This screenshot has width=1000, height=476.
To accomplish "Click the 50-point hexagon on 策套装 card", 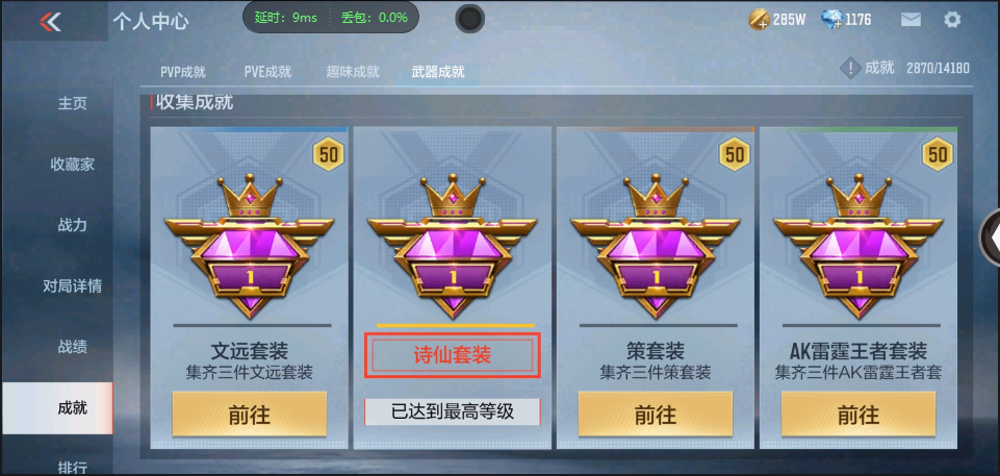I will click(735, 154).
